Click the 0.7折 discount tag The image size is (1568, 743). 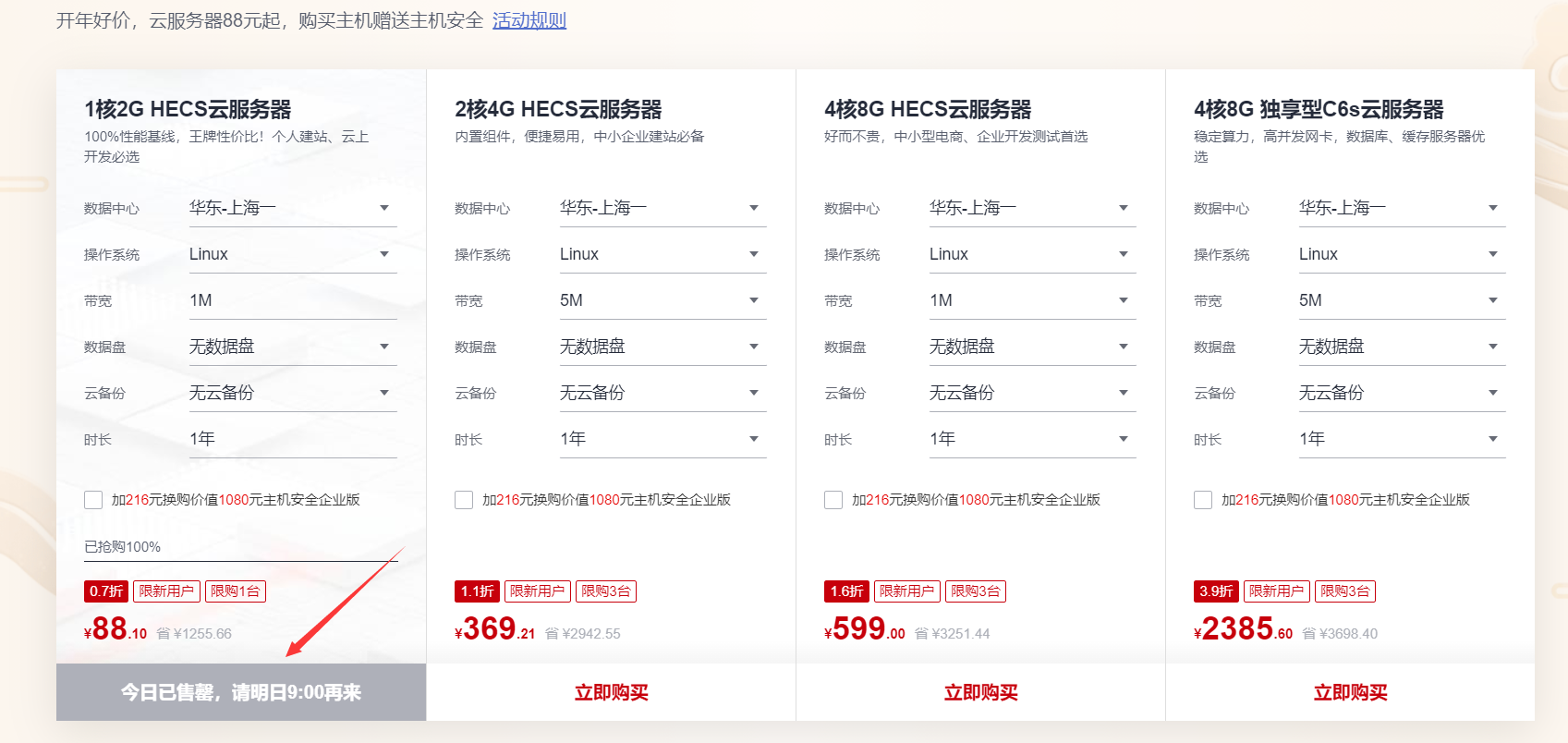click(x=106, y=591)
